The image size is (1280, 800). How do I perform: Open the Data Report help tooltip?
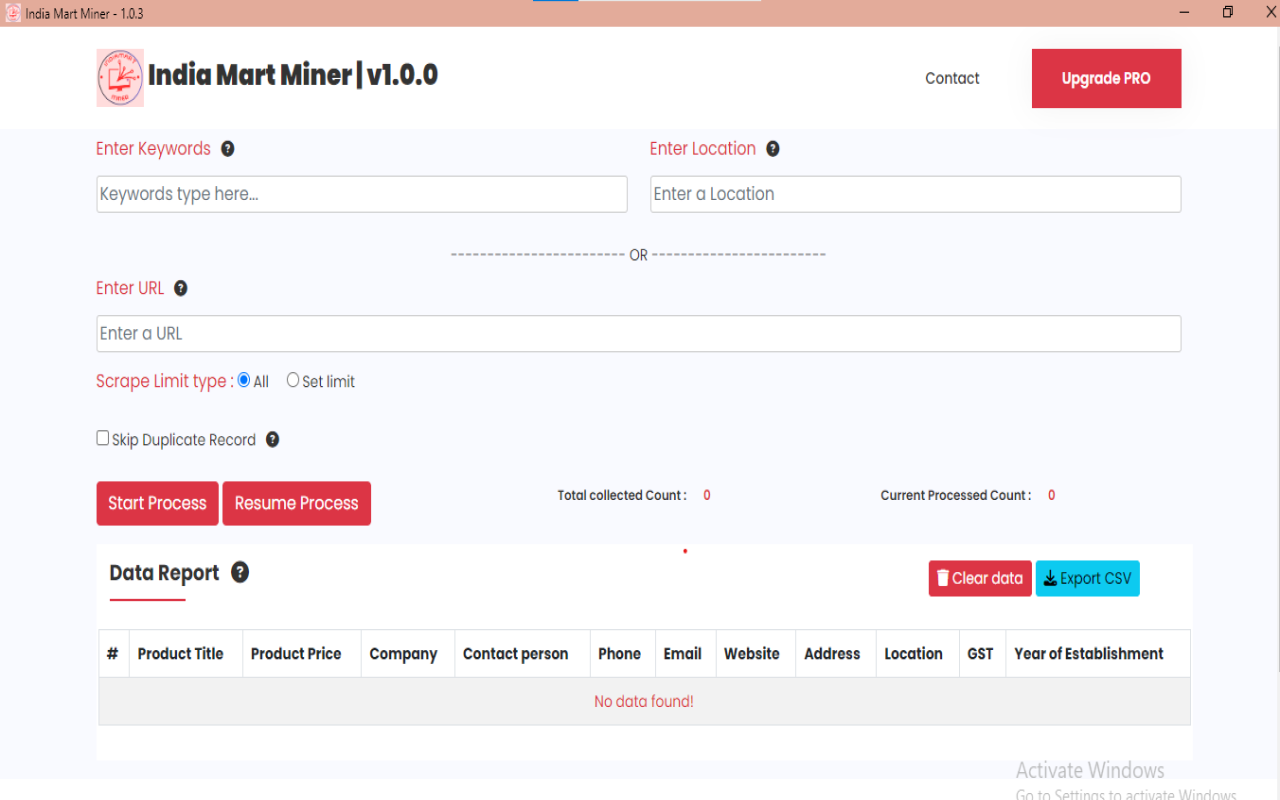[x=240, y=572]
